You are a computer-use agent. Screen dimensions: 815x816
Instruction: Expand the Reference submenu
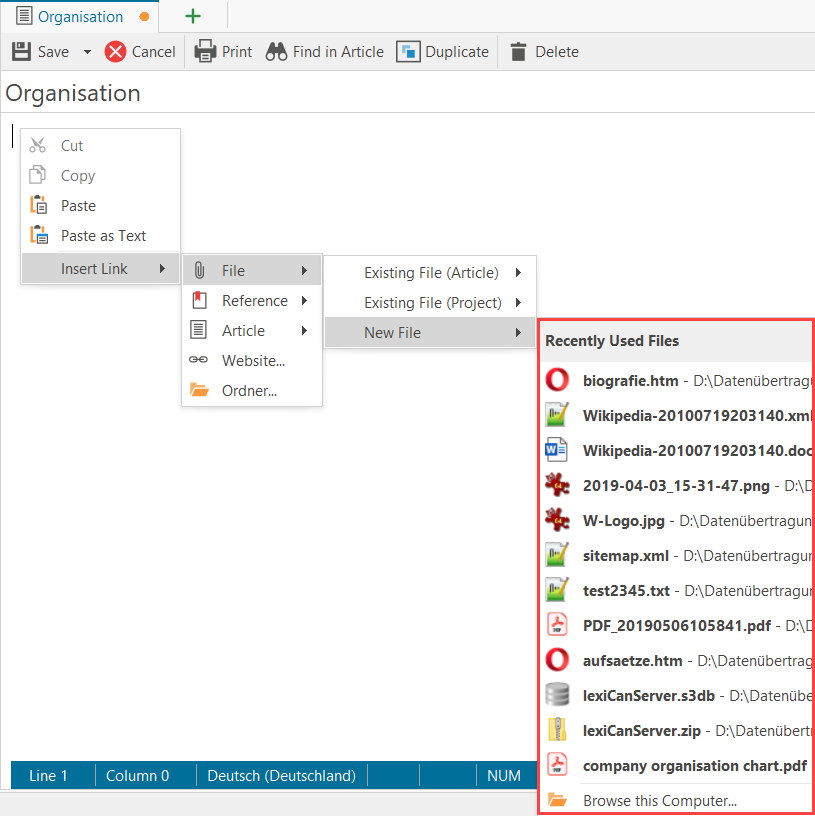click(x=254, y=301)
